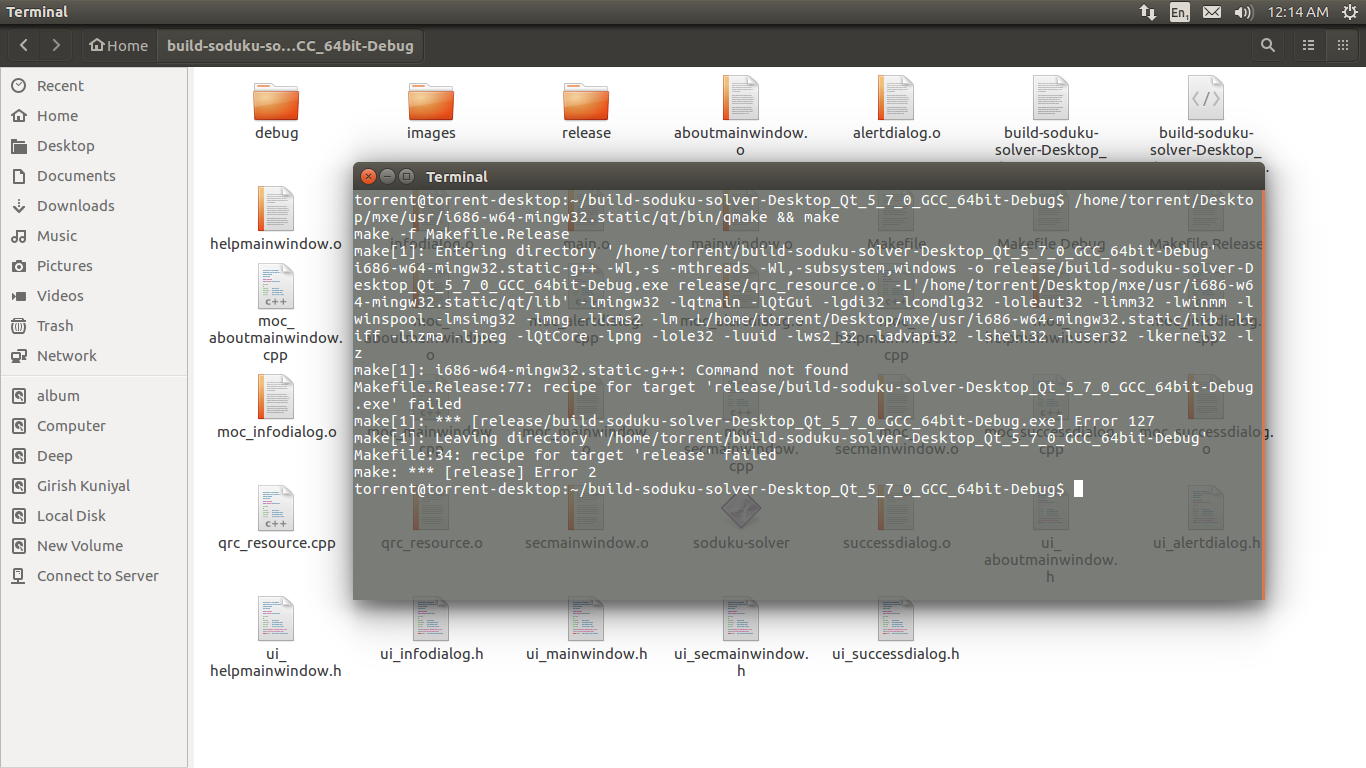Select the moc_aboutmainwindow.cpp file icon

click(x=276, y=287)
